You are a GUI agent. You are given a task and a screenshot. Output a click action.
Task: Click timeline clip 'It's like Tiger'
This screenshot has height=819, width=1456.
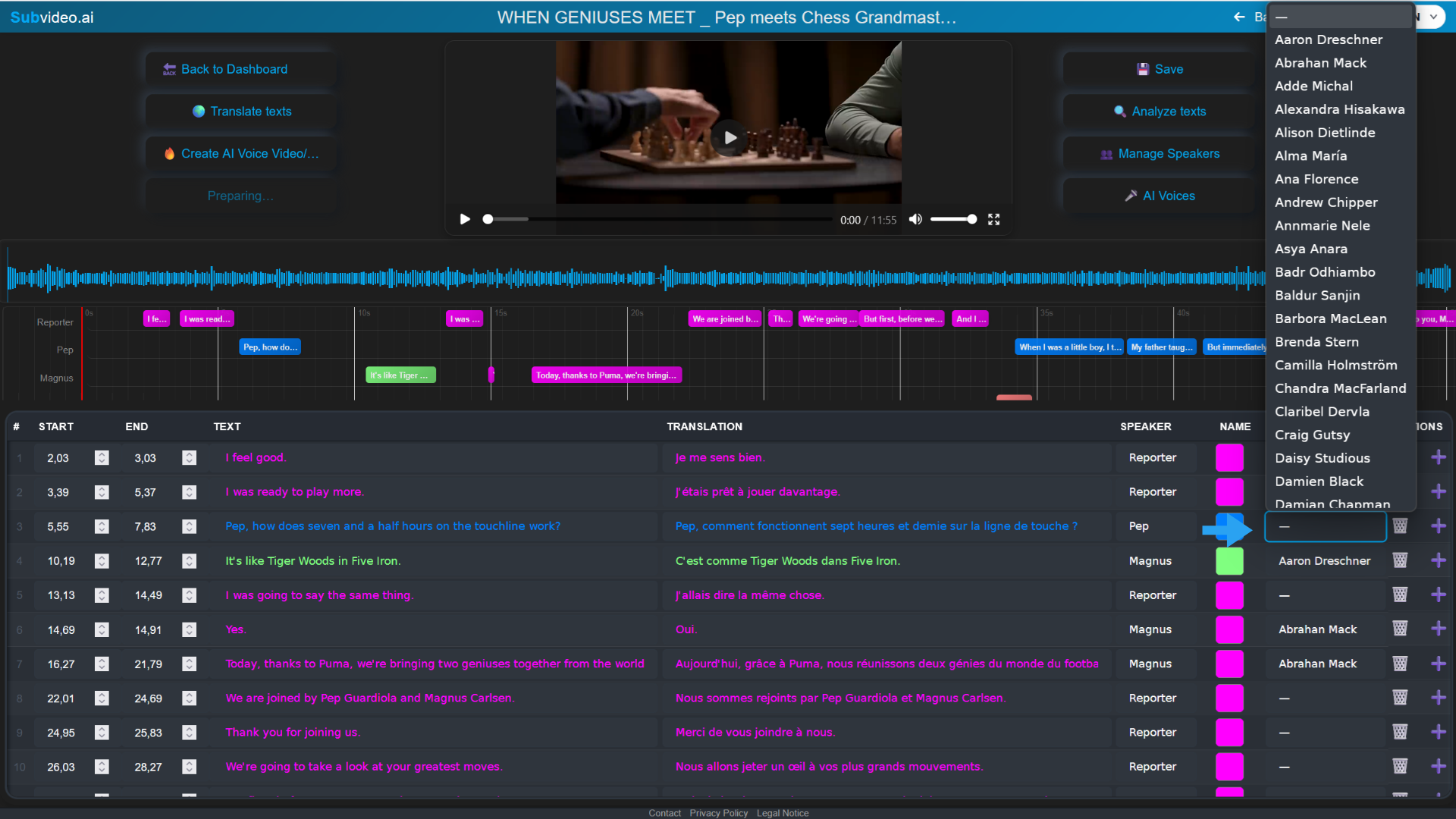(x=400, y=375)
